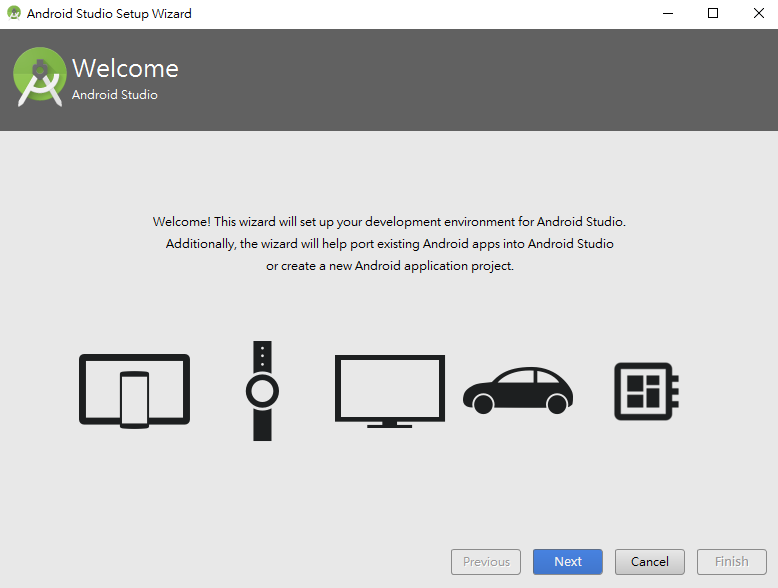Click the greyed-out Finish button
The height and width of the screenshot is (588, 778).
point(731,562)
